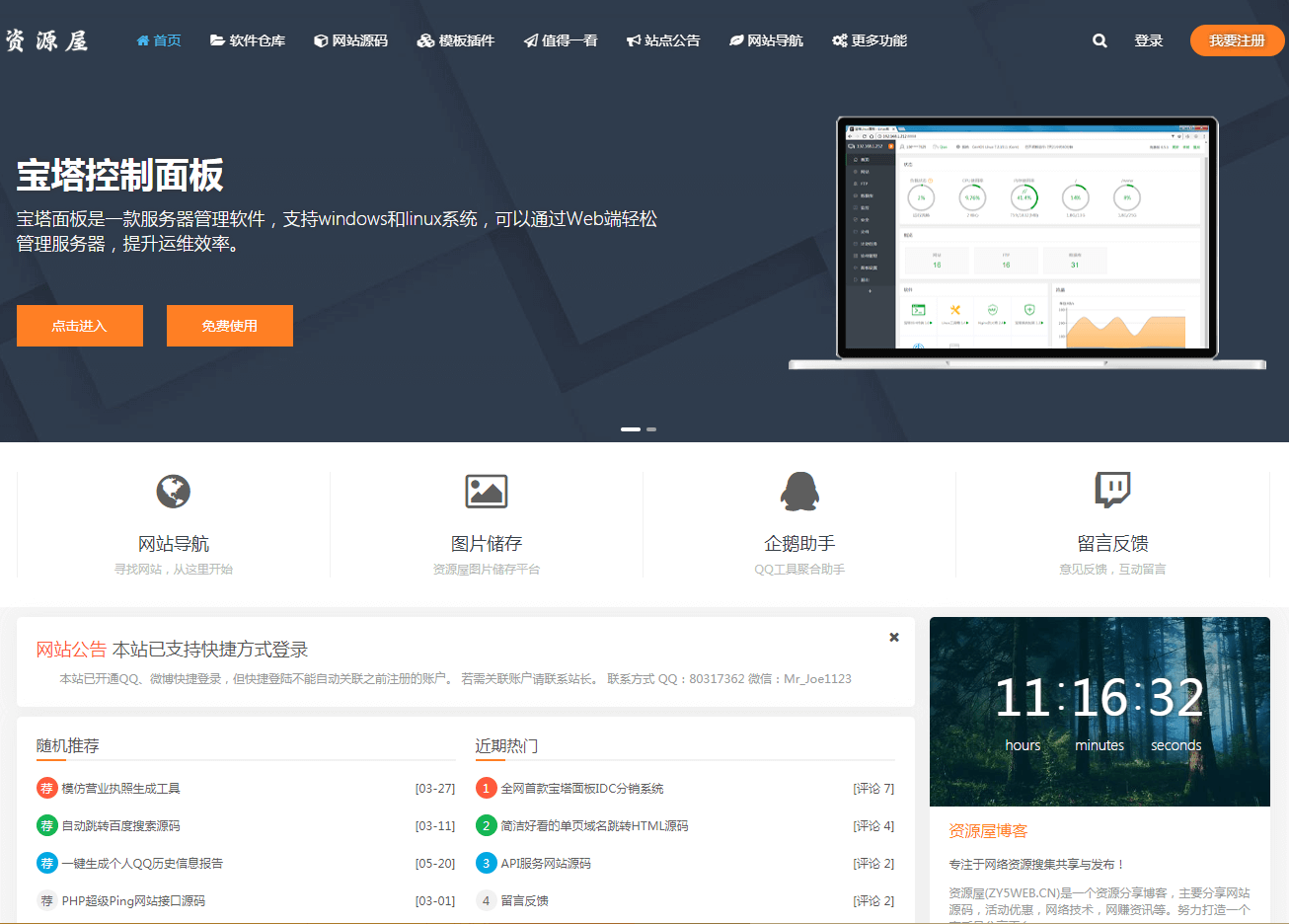Viewport: 1289px width, 924px height.
Task: Click the picture icon for 图片储存
Action: coord(487,491)
